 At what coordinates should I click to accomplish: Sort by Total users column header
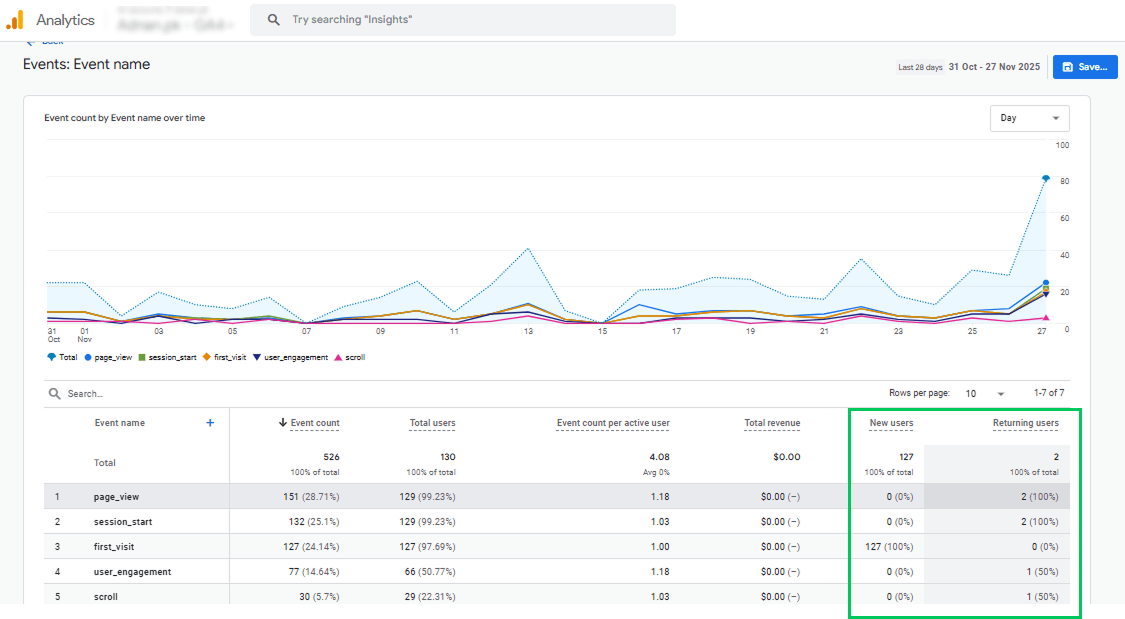pyautogui.click(x=432, y=423)
